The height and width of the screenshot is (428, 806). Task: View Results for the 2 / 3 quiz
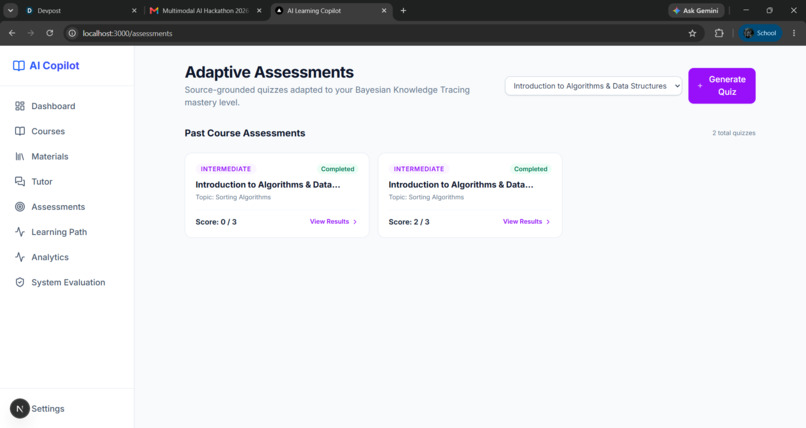click(526, 221)
